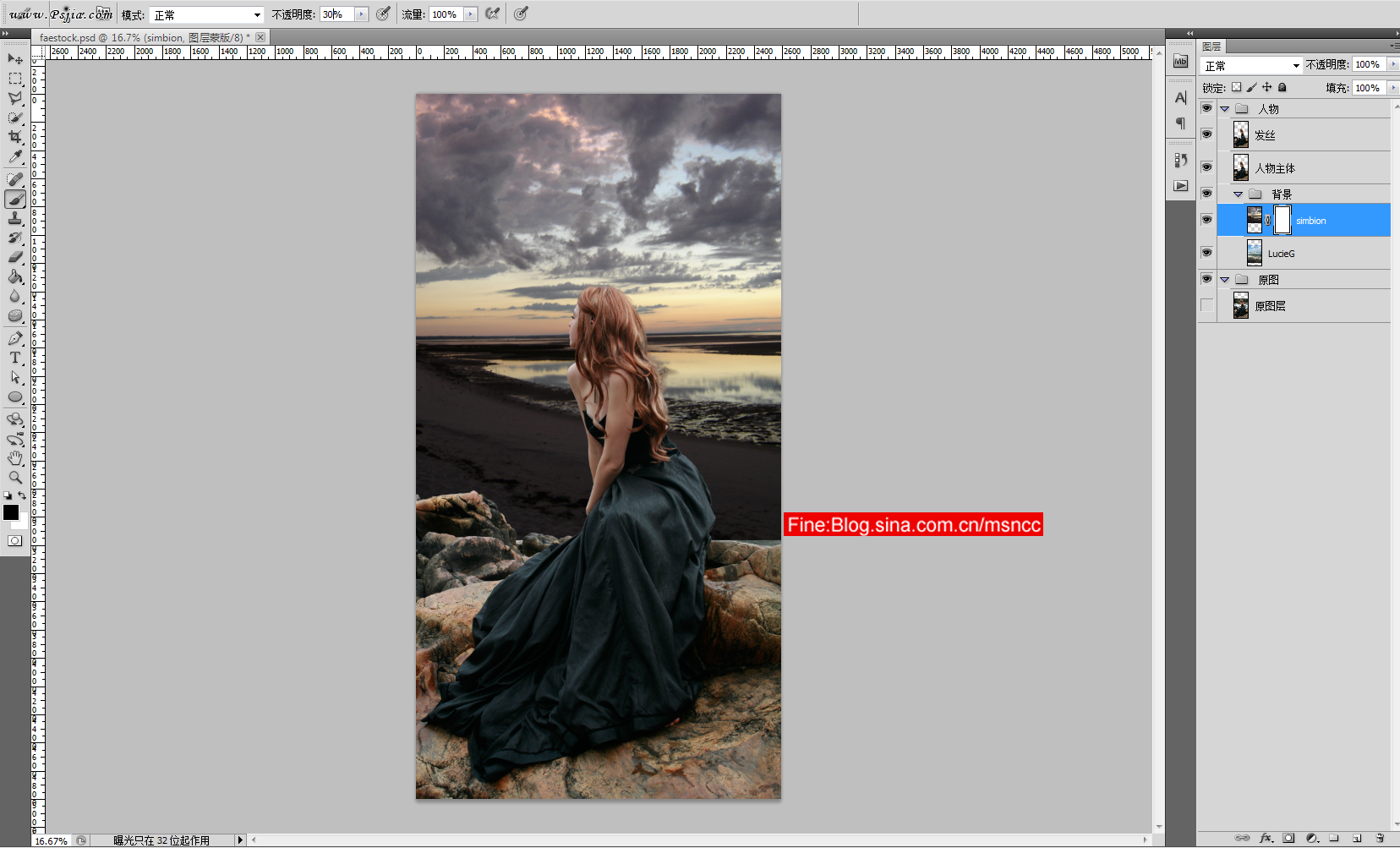Toggle visibility of 背景 group

(x=1206, y=194)
